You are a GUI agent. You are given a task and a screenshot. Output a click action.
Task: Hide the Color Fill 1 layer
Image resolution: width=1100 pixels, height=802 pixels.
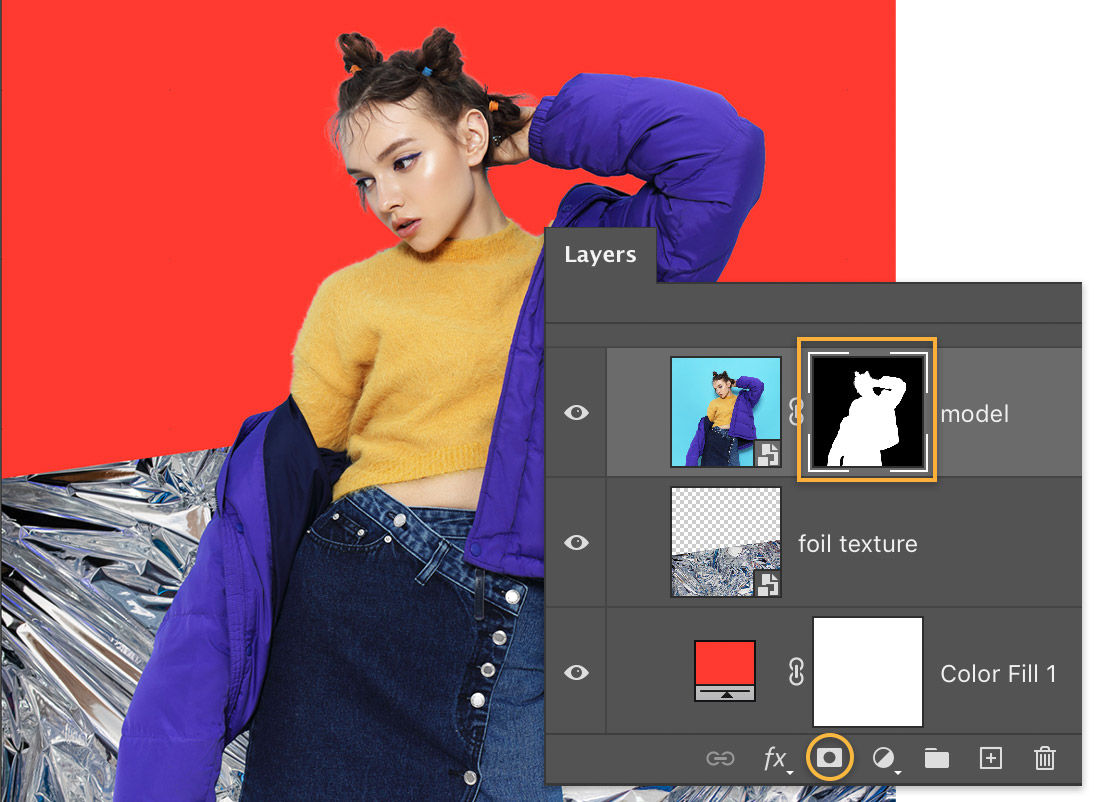[576, 673]
